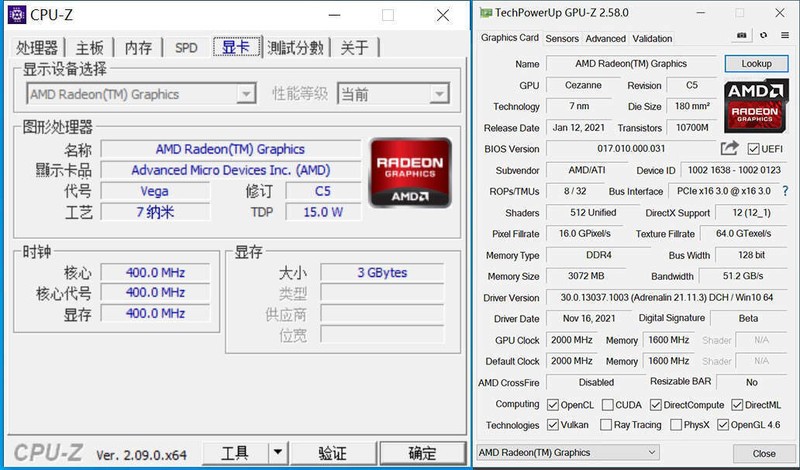The width and height of the screenshot is (800, 470).
Task: Click the Shaders value 512 Unified
Action: pyautogui.click(x=593, y=212)
